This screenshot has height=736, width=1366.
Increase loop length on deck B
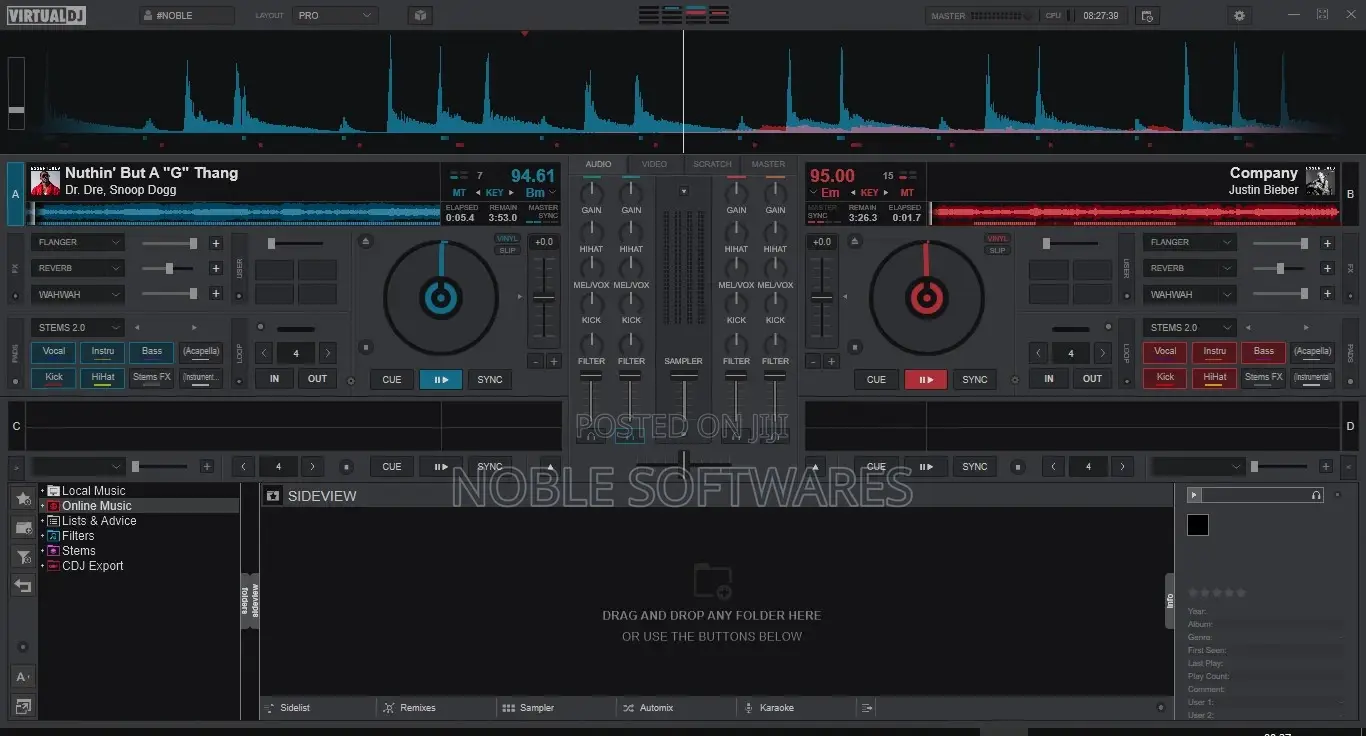(x=1102, y=353)
